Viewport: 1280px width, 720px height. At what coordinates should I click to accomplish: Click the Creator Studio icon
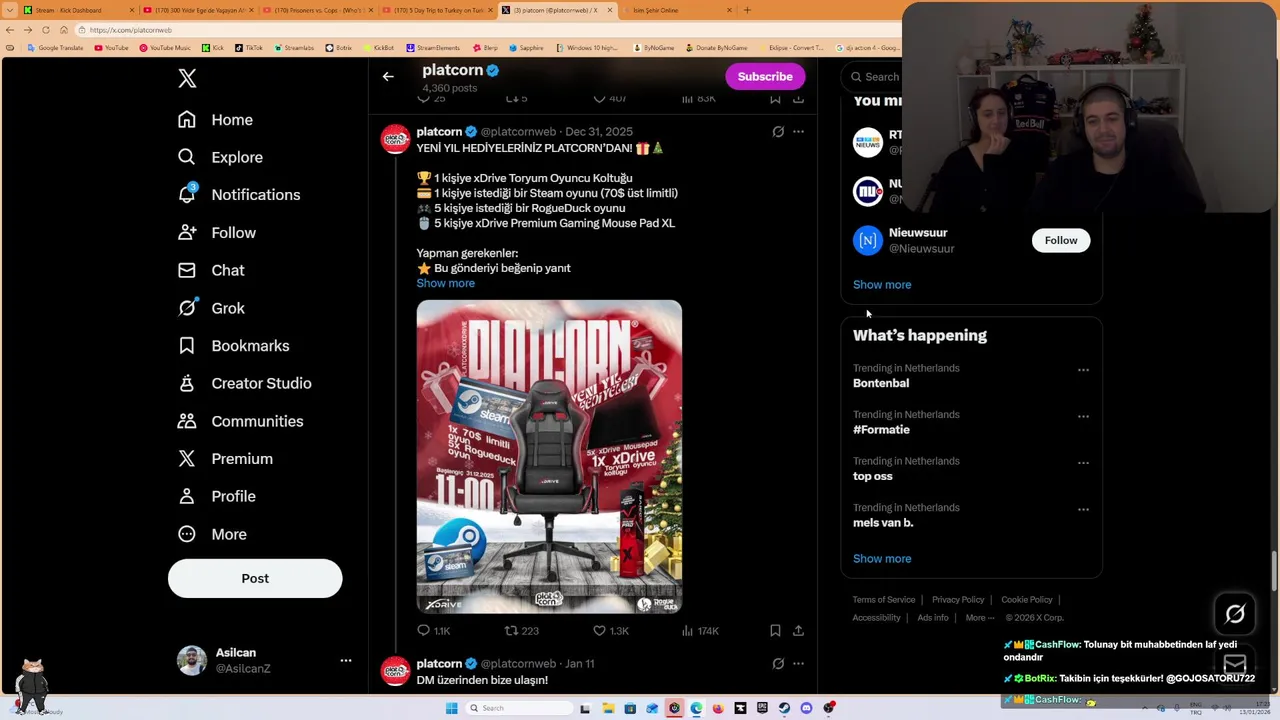[x=187, y=383]
